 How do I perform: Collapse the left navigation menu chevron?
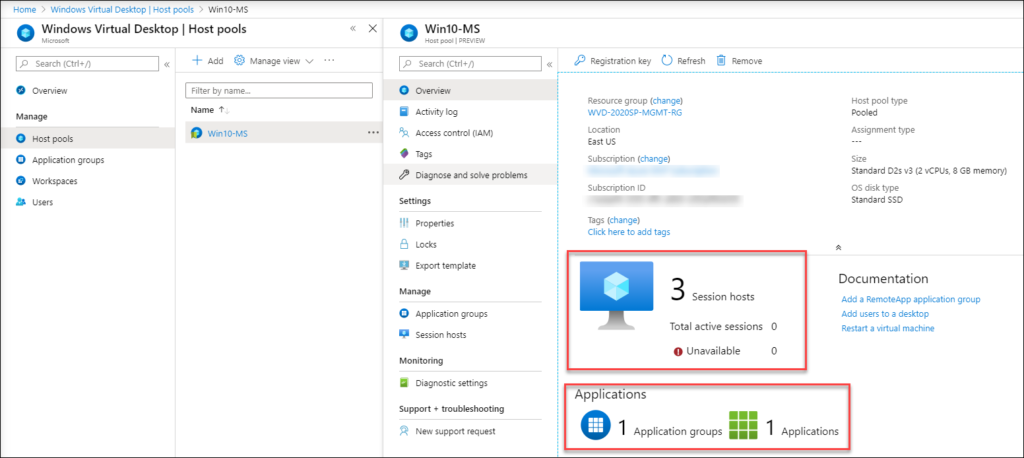(167, 64)
